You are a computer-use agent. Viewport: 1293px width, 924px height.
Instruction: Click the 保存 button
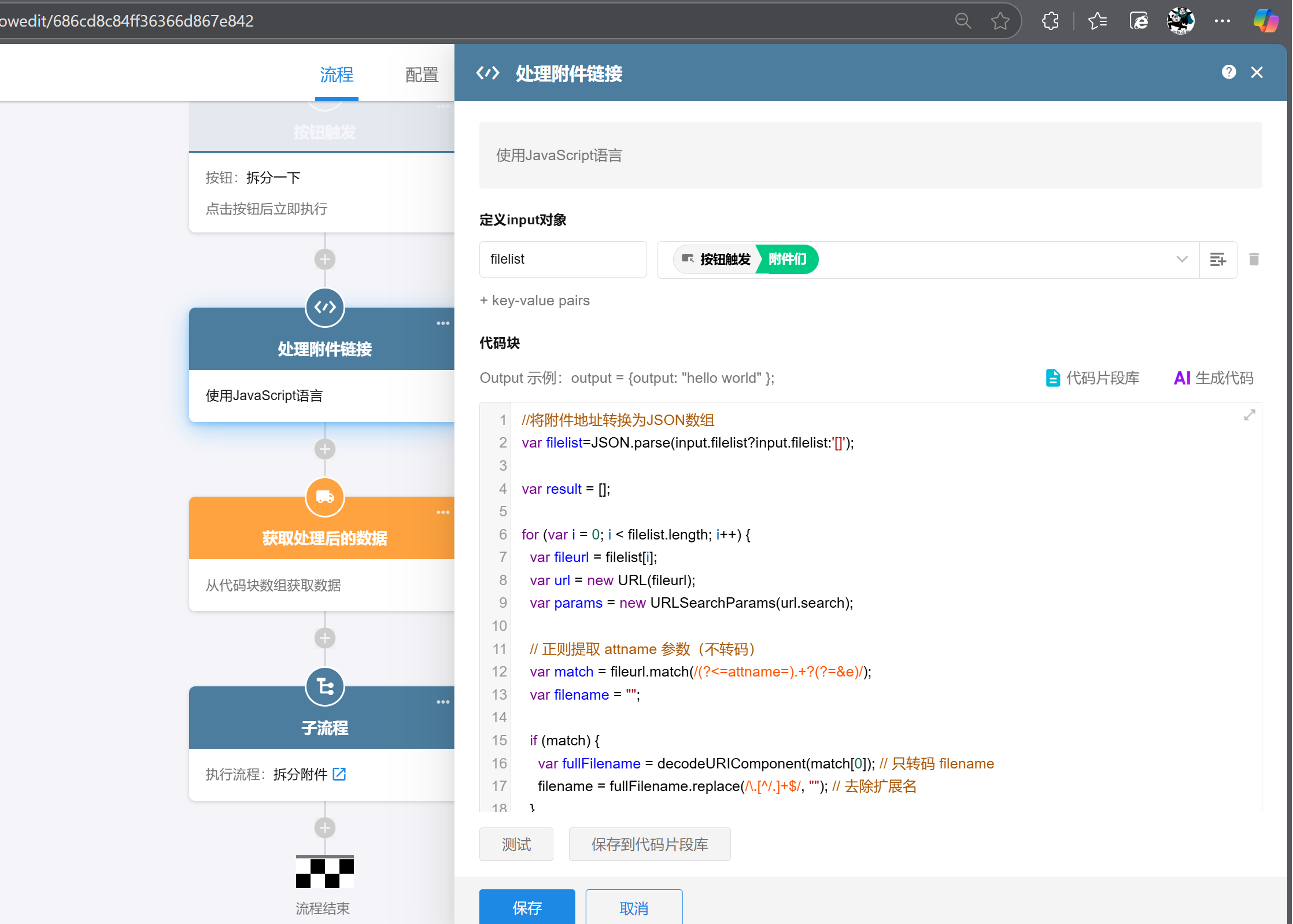pyautogui.click(x=527, y=907)
